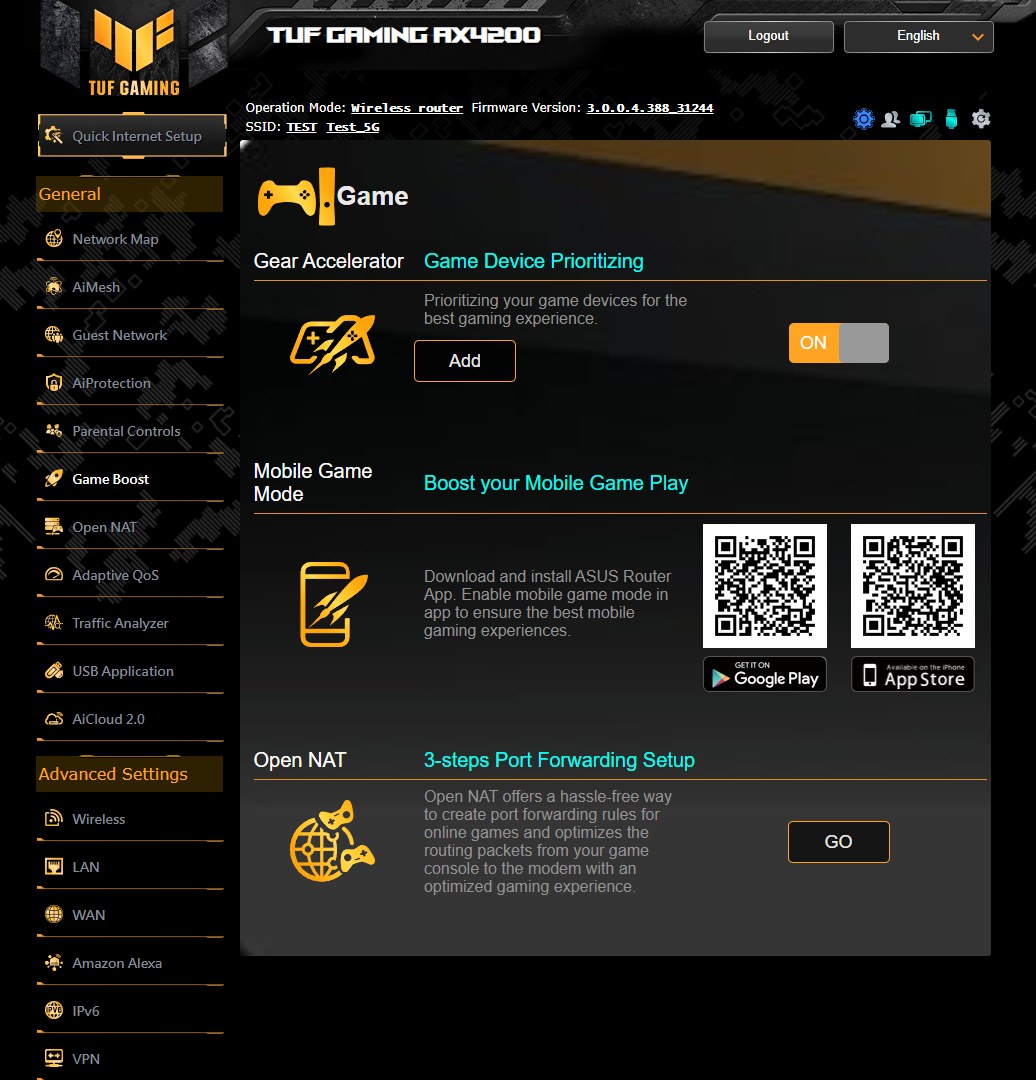Click the USB device status icon
The width and height of the screenshot is (1036, 1080).
[951, 119]
